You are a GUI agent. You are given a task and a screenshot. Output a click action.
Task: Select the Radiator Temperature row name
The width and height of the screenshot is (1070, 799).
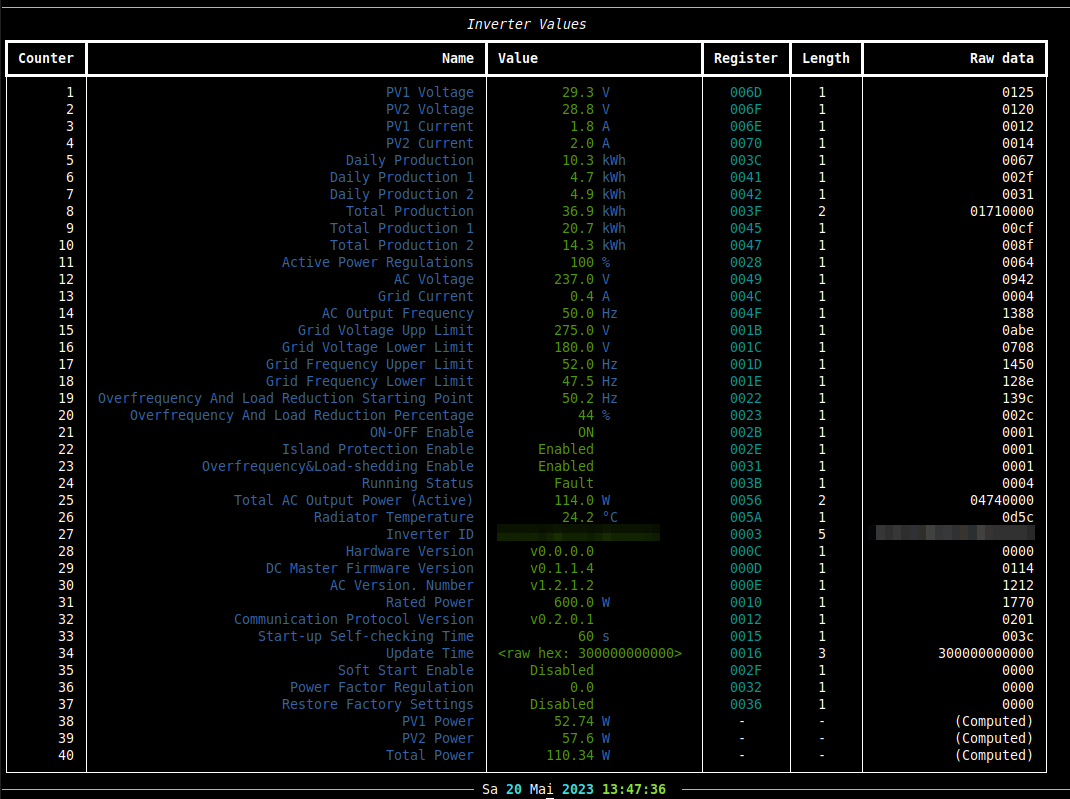(x=393, y=517)
